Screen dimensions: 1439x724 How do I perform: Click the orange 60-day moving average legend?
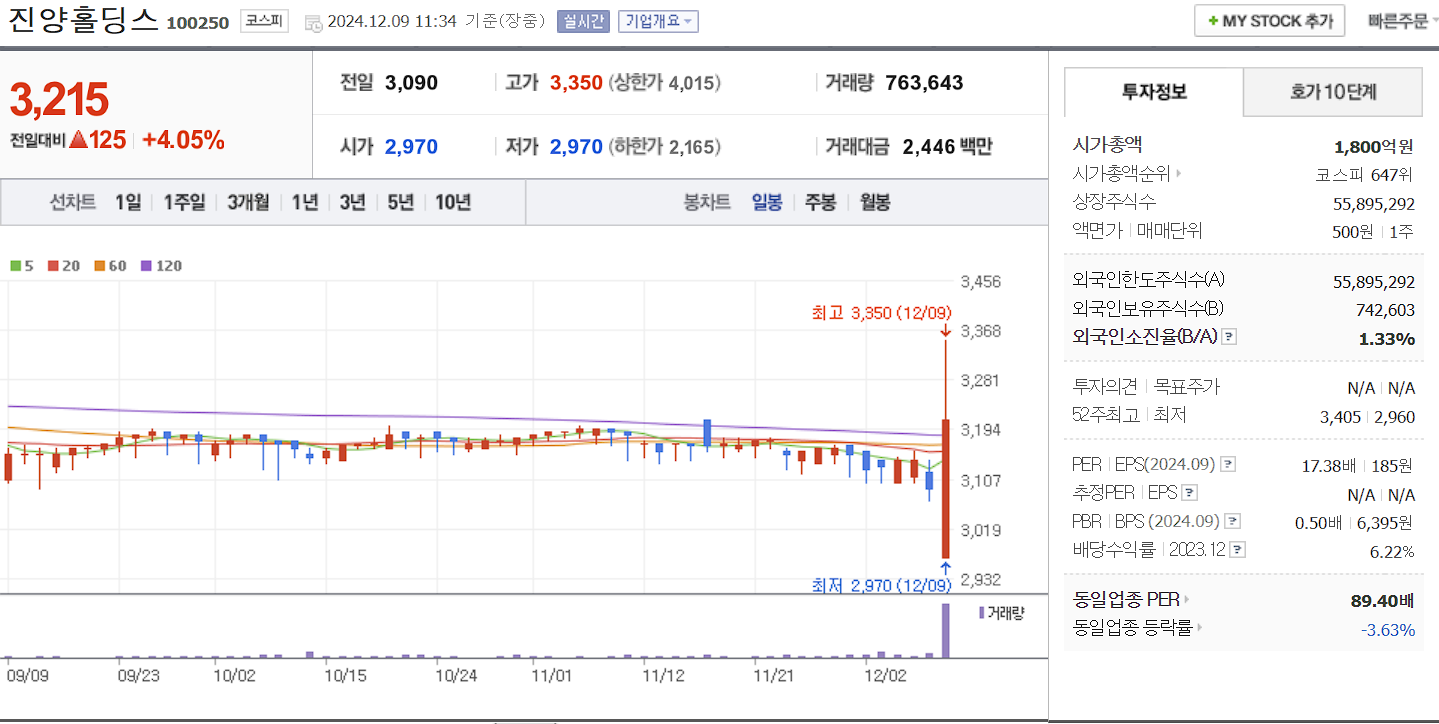110,266
